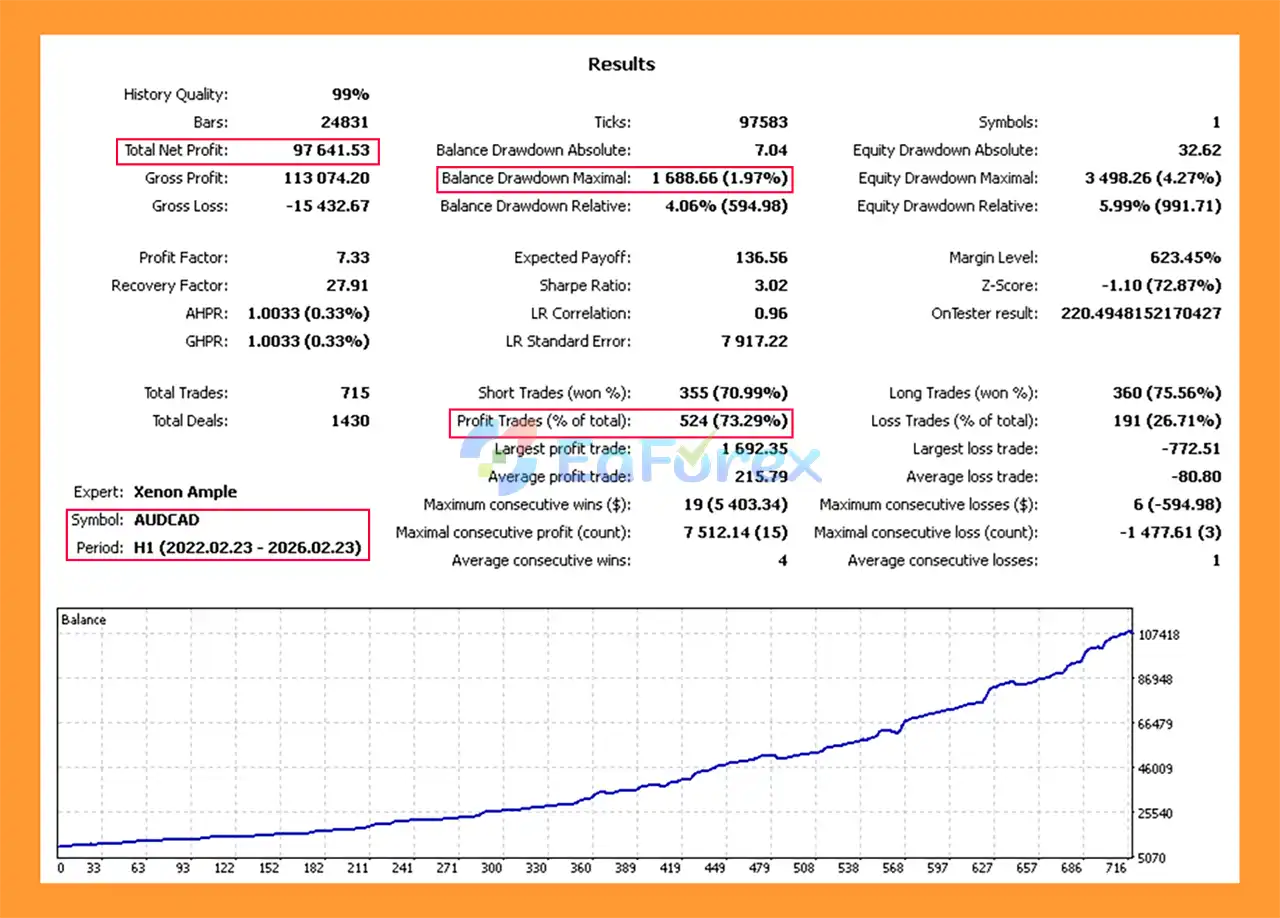Viewport: 1280px width, 918px height.
Task: Select the AUDCAD symbol text
Action: pos(166,520)
